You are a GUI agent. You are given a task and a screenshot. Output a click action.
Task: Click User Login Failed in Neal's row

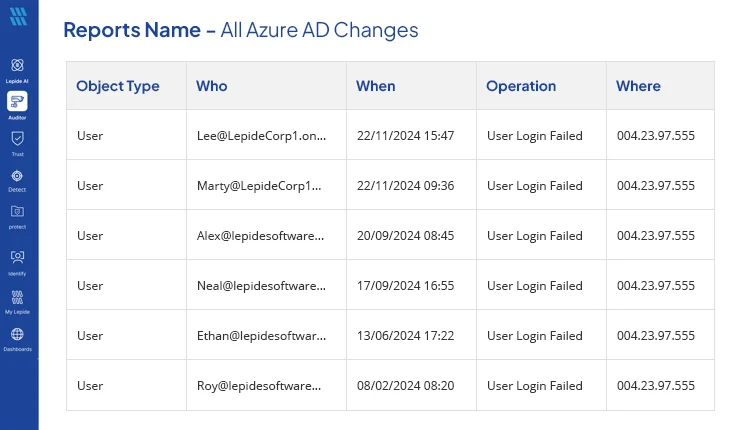tap(535, 285)
